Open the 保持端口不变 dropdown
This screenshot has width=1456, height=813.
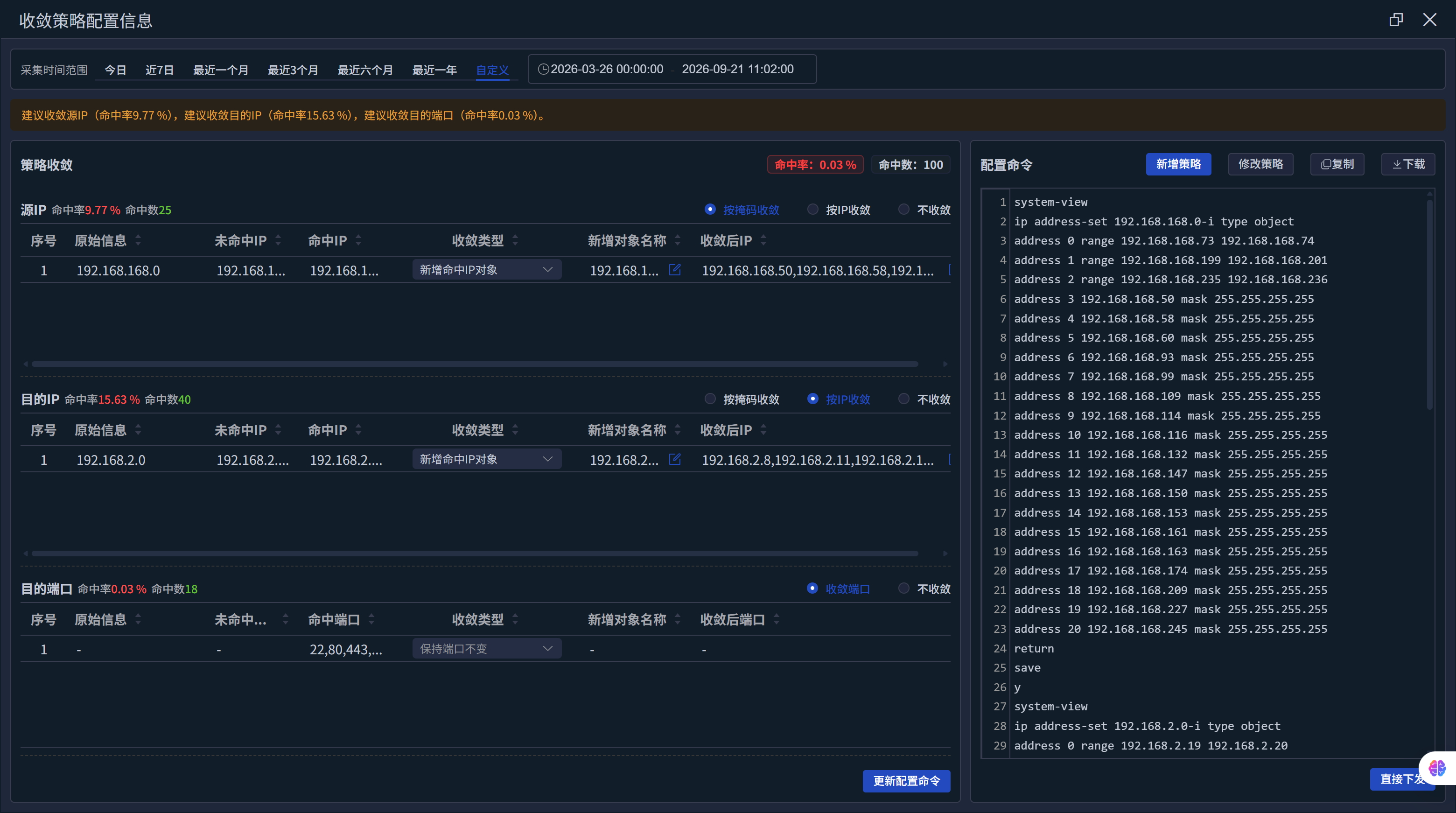tap(487, 648)
